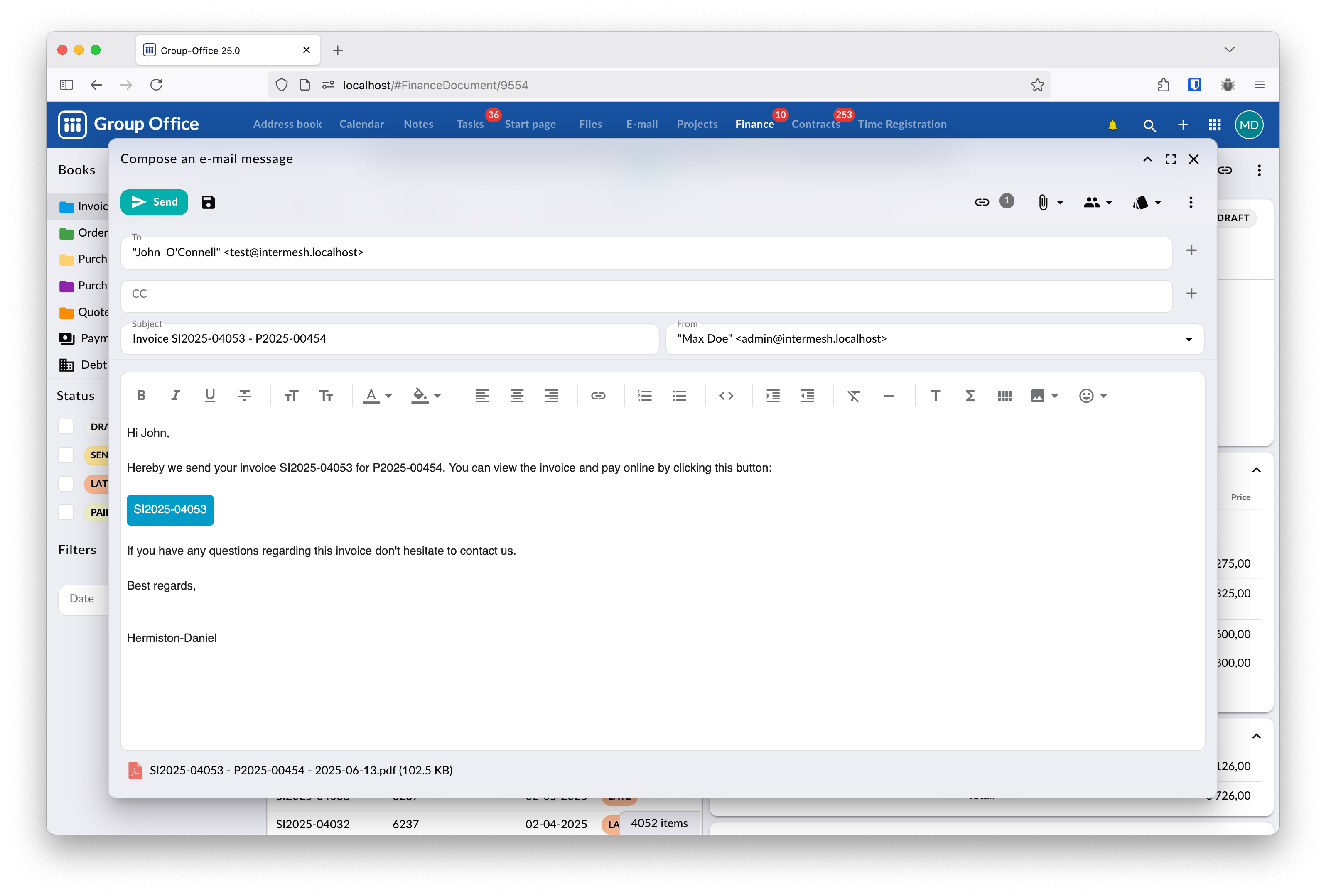Center align the text

click(517, 395)
